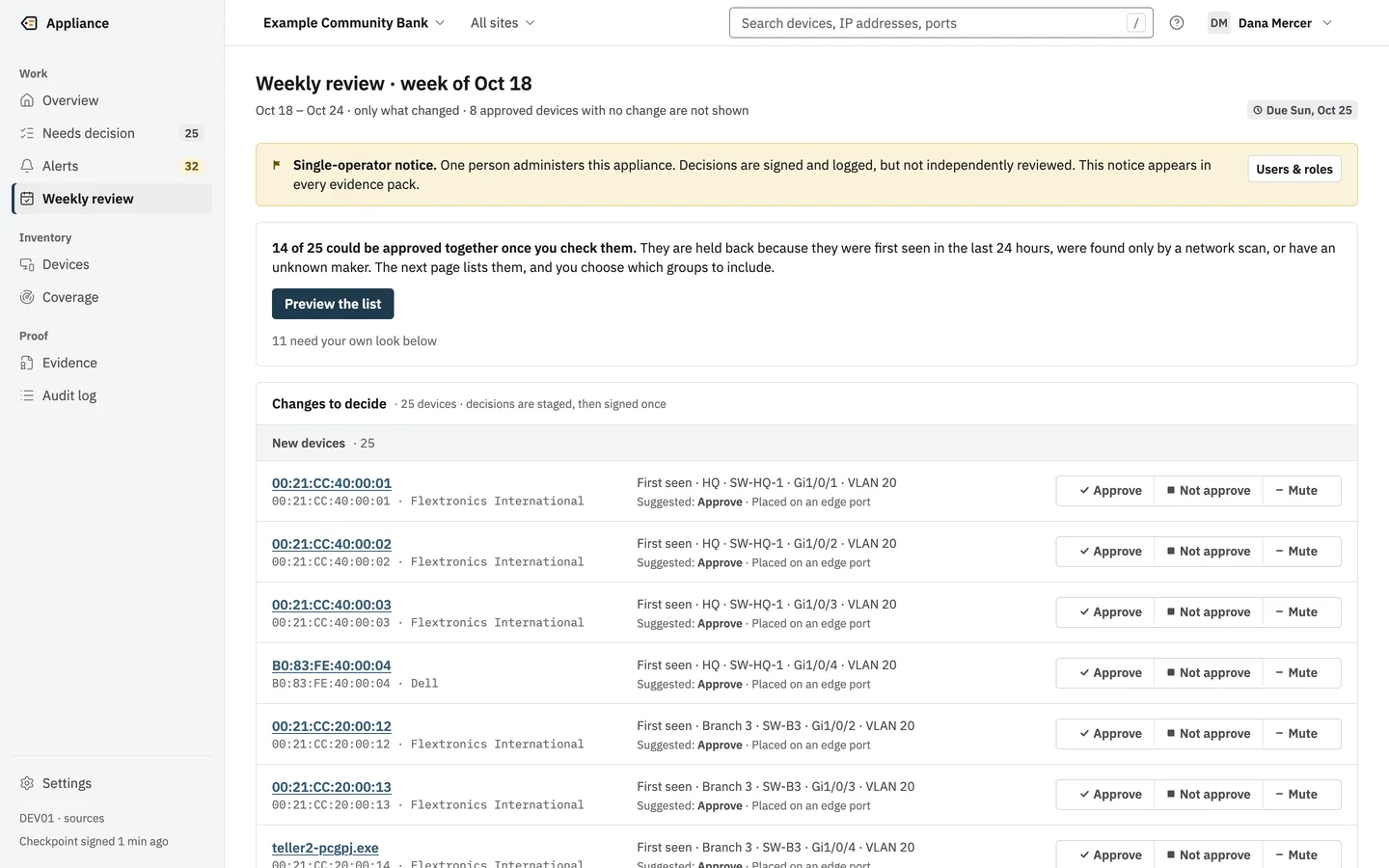This screenshot has width=1389, height=868.
Task: Mark 00:21:CC:40:00:02 as Not approve
Action: [x=1209, y=552]
